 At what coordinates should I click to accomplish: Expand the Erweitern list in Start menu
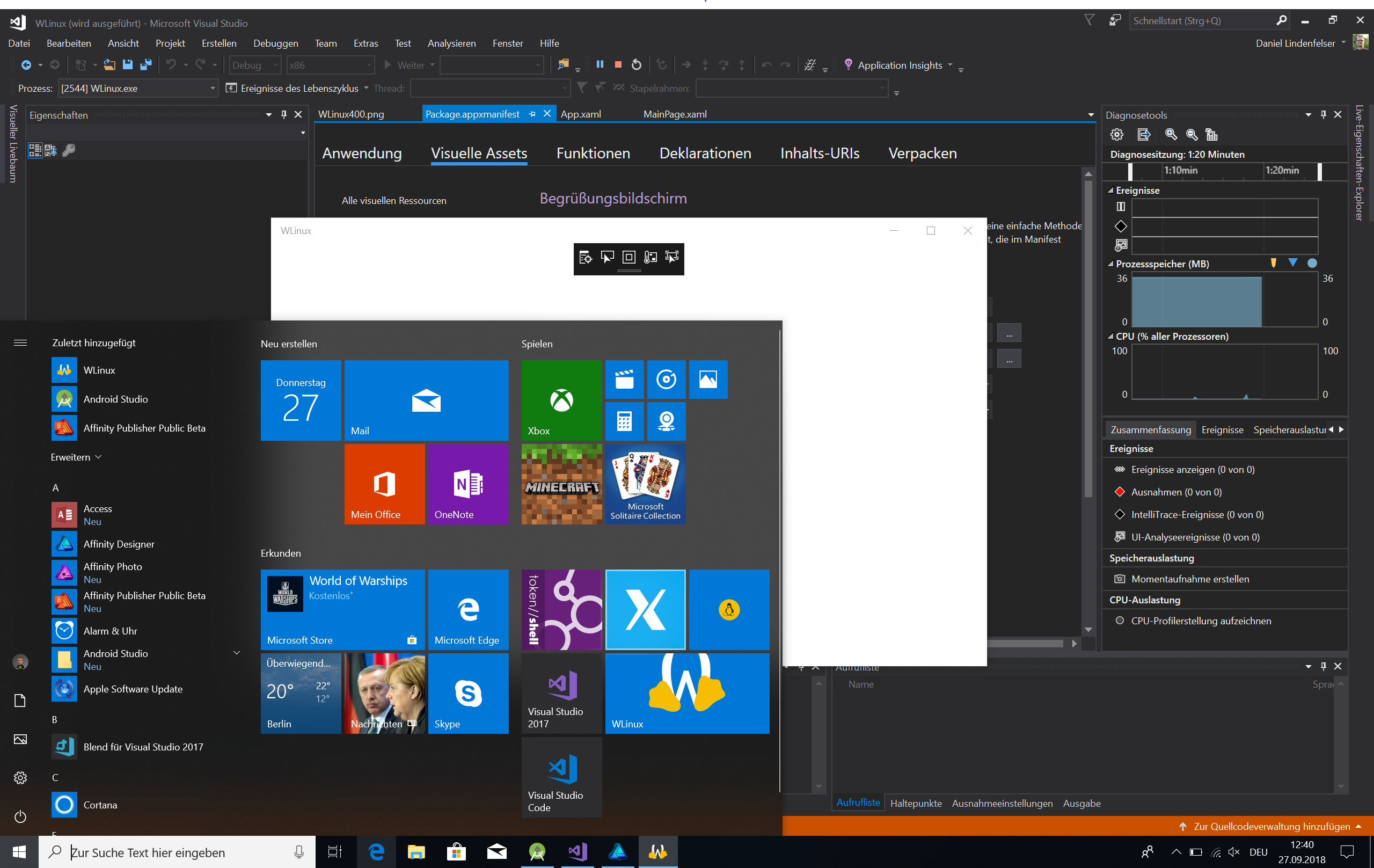tap(76, 457)
